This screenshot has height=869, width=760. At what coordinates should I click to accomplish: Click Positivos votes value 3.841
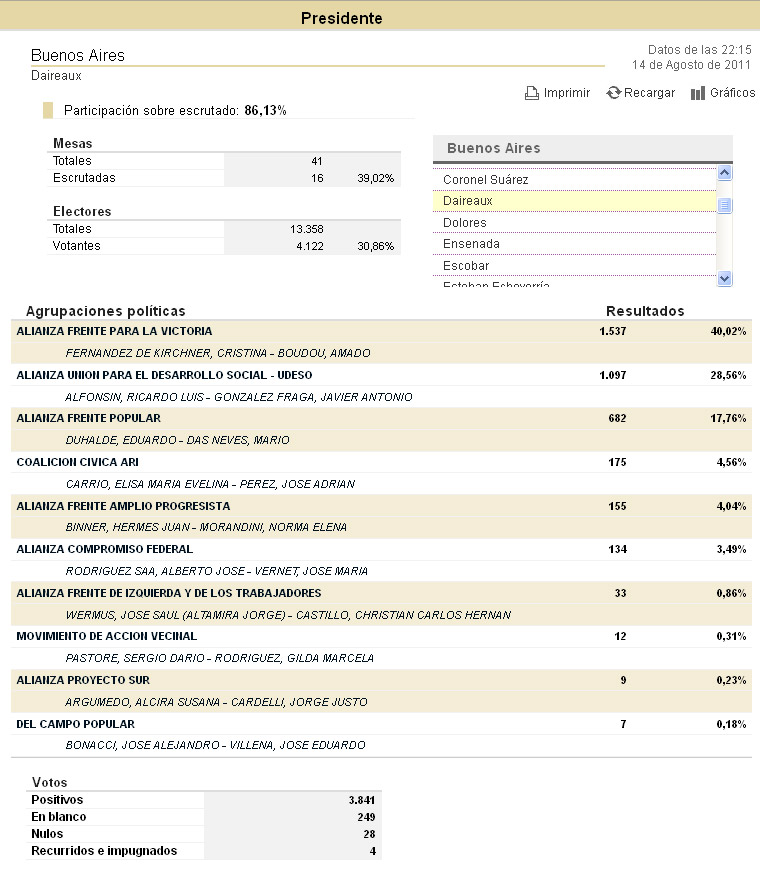coord(362,800)
